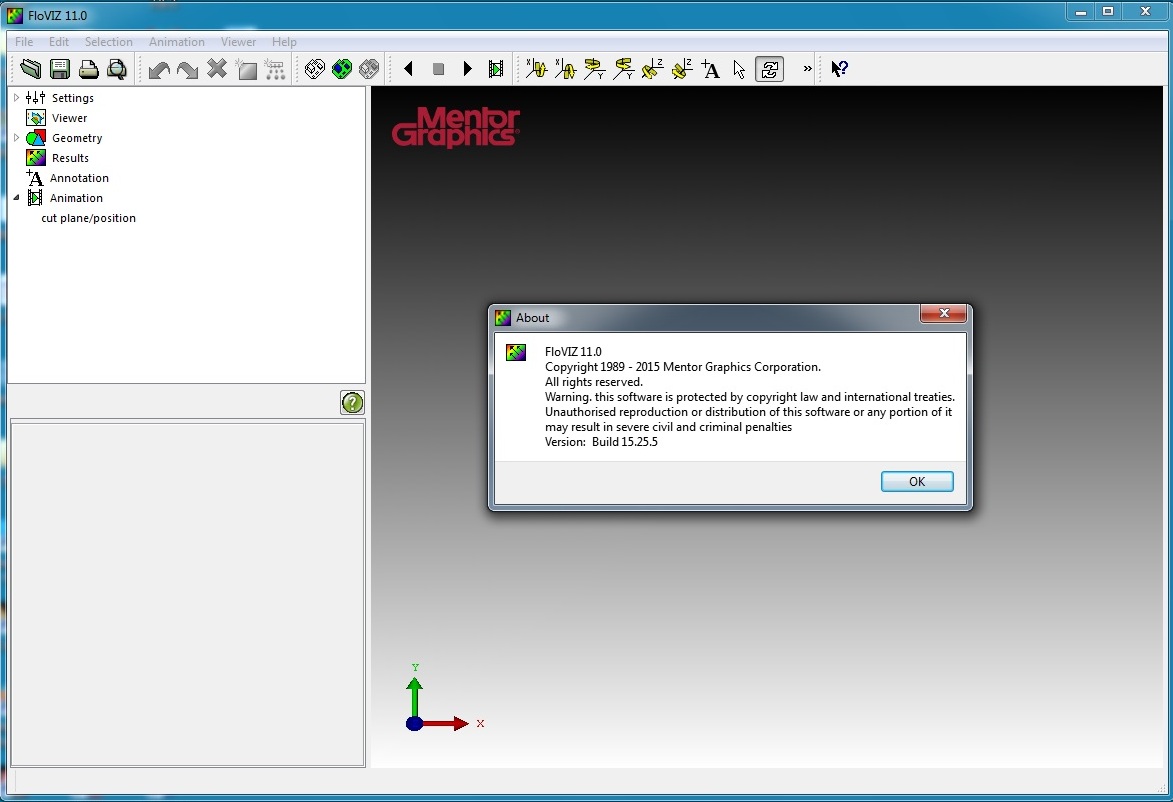Switch to wireframe cube display icon
The height and width of the screenshot is (802, 1173).
pyautogui.click(x=315, y=69)
